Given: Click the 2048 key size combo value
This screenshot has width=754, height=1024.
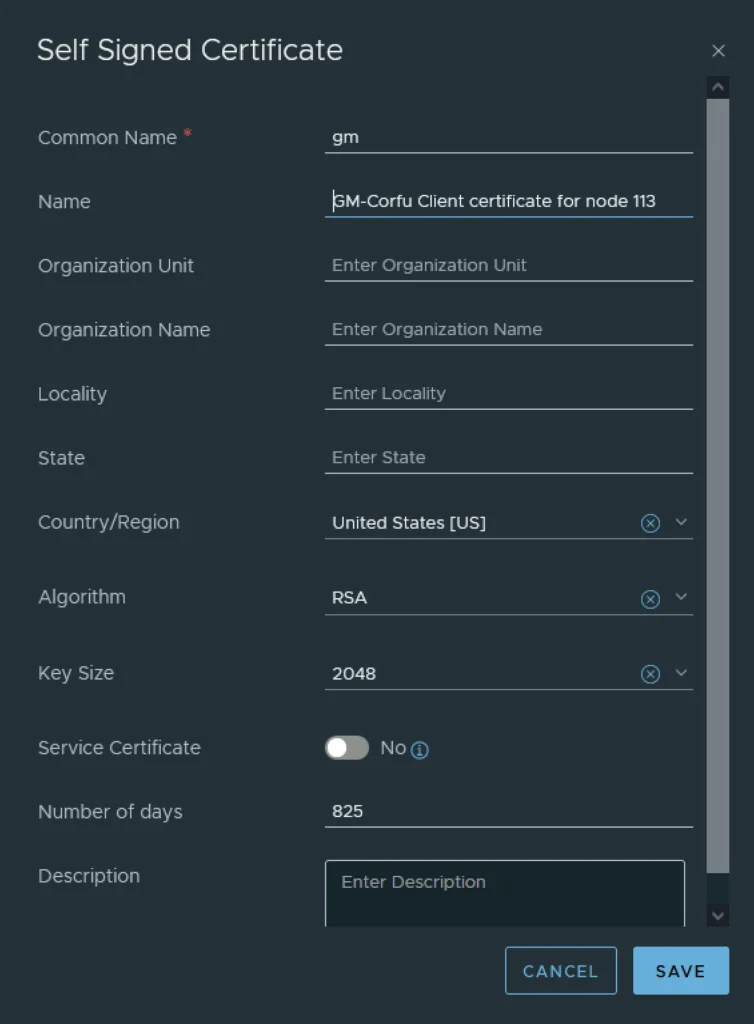Looking at the screenshot, I should tap(354, 674).
